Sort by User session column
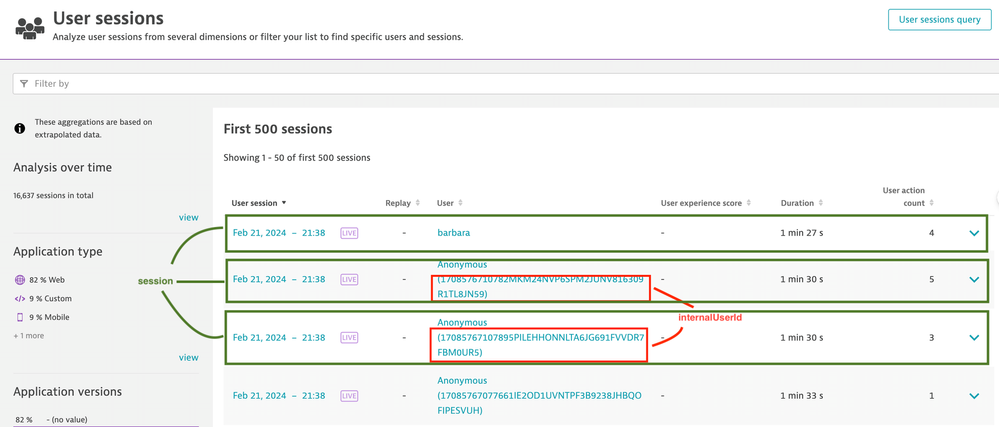The width and height of the screenshot is (999, 427). tap(259, 203)
